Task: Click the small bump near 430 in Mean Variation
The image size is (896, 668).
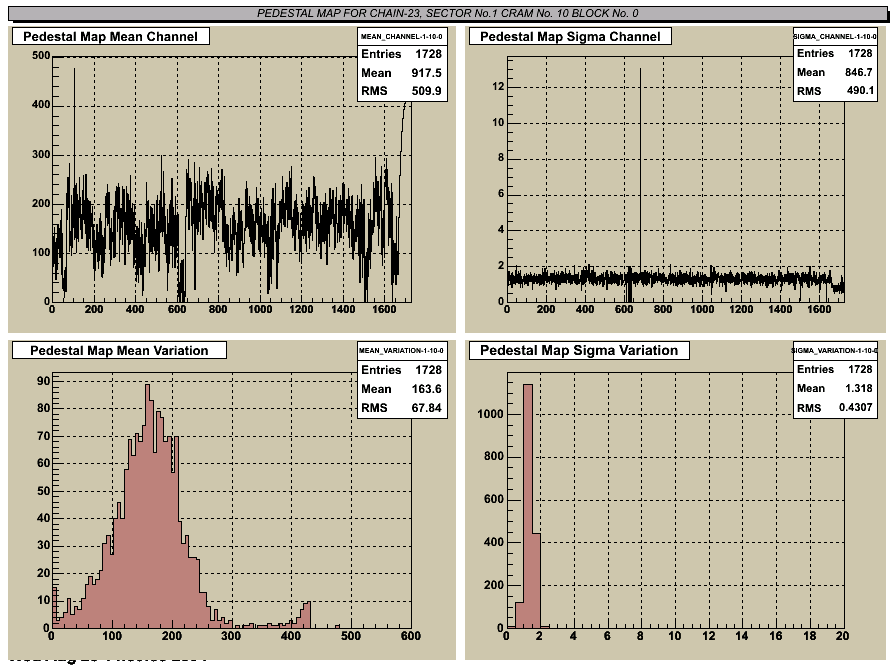Action: click(306, 615)
